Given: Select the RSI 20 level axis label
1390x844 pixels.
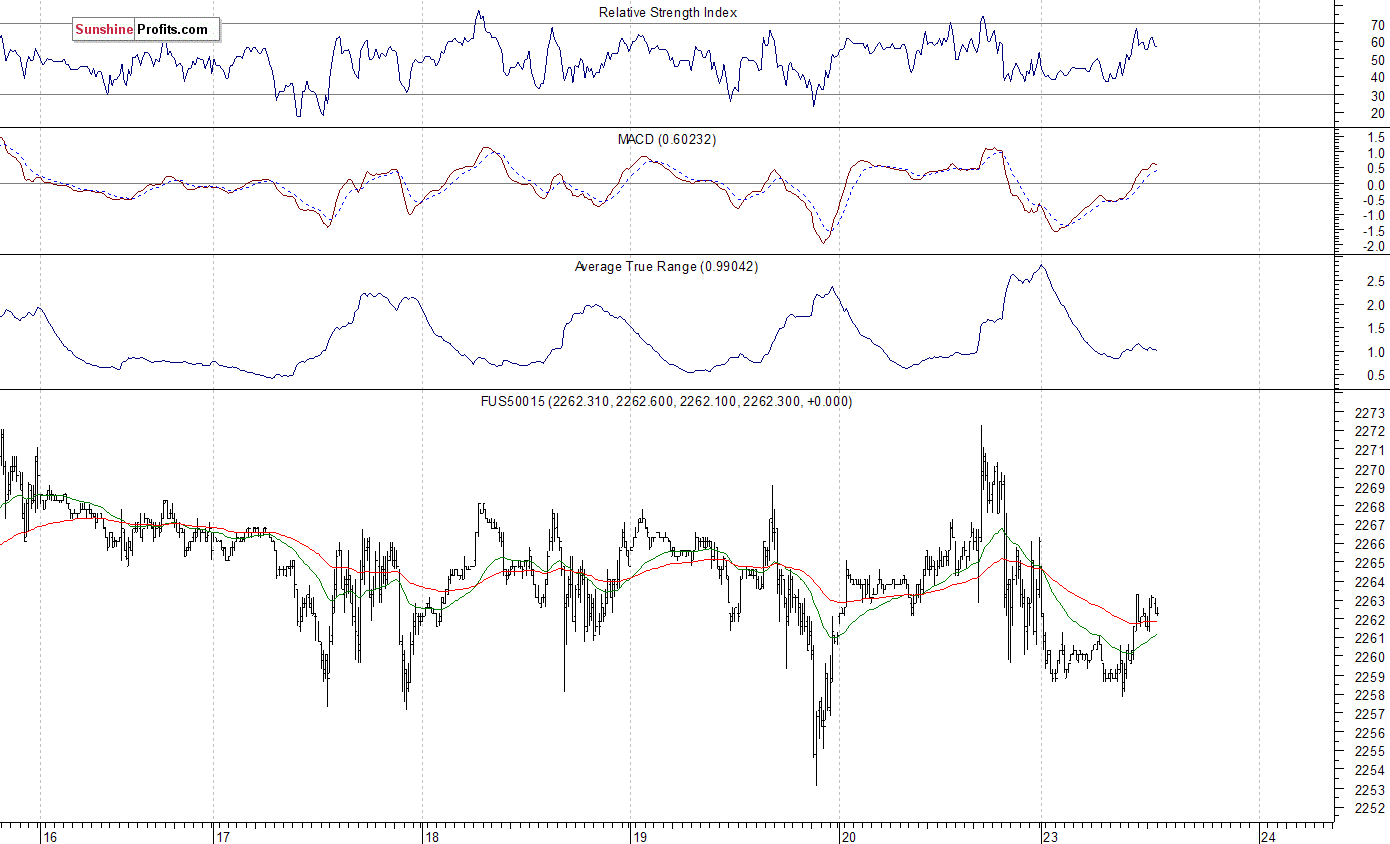Looking at the screenshot, I should pyautogui.click(x=1378, y=113).
